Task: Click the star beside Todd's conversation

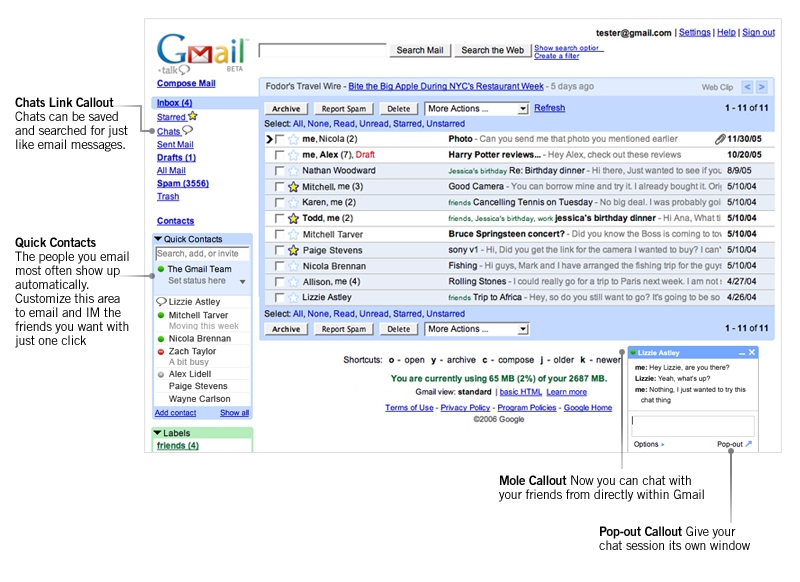Action: [293, 218]
